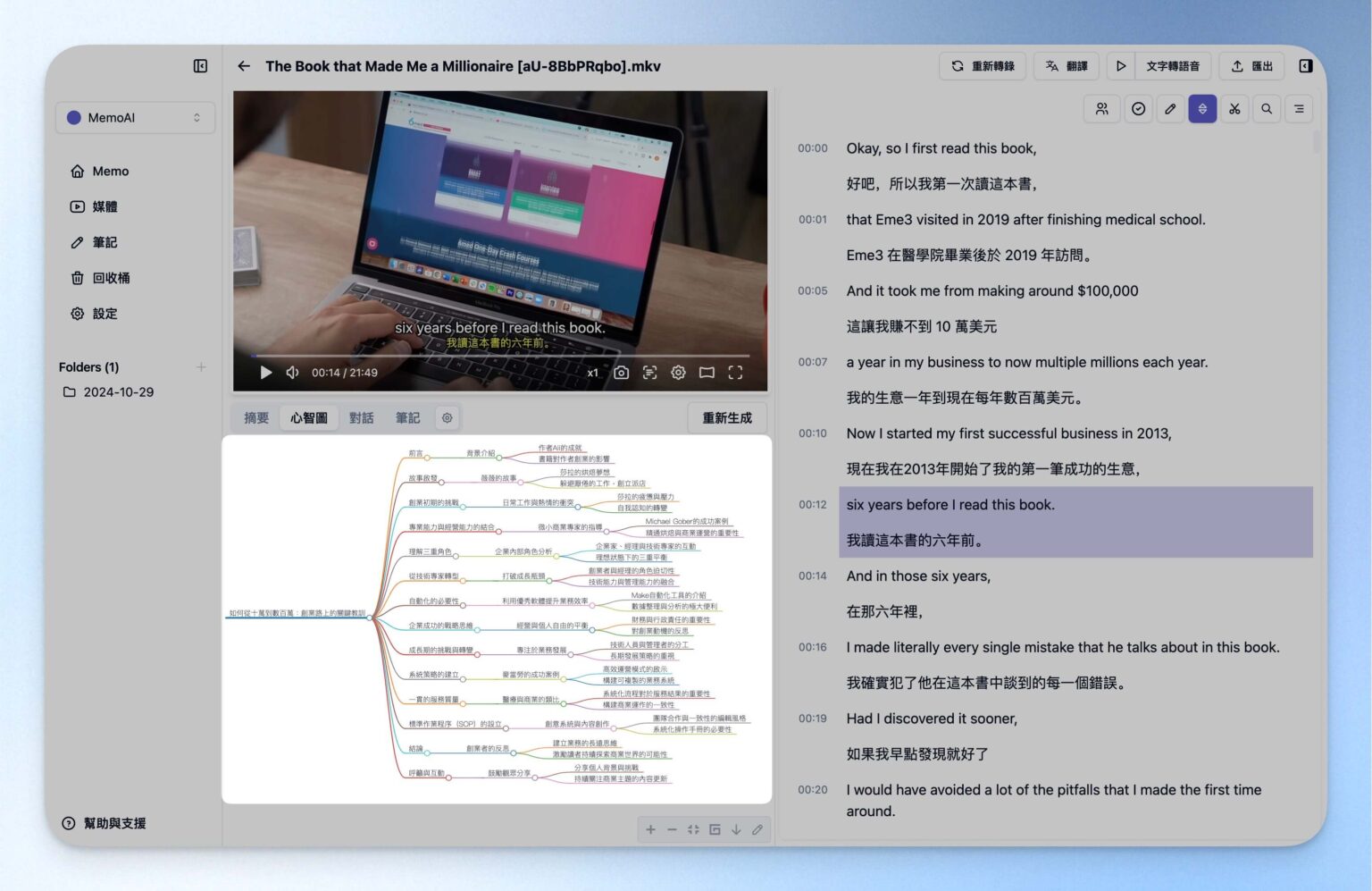
Task: Select the speaker identification icon in transcript toolbar
Action: [x=1102, y=108]
